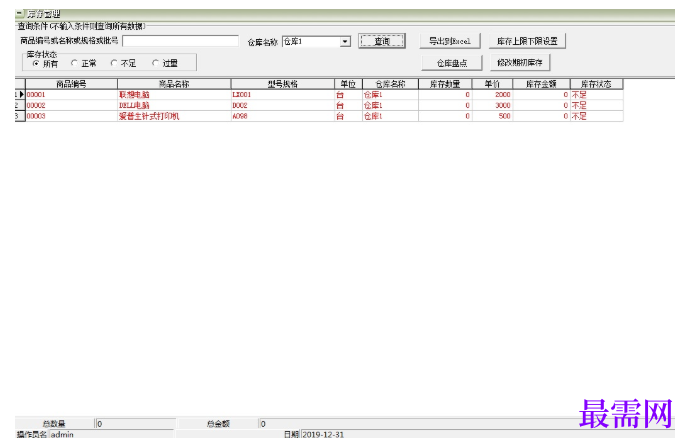This screenshot has height=445, width=691.
Task: Click the 库存金额 column header
Action: coord(541,84)
